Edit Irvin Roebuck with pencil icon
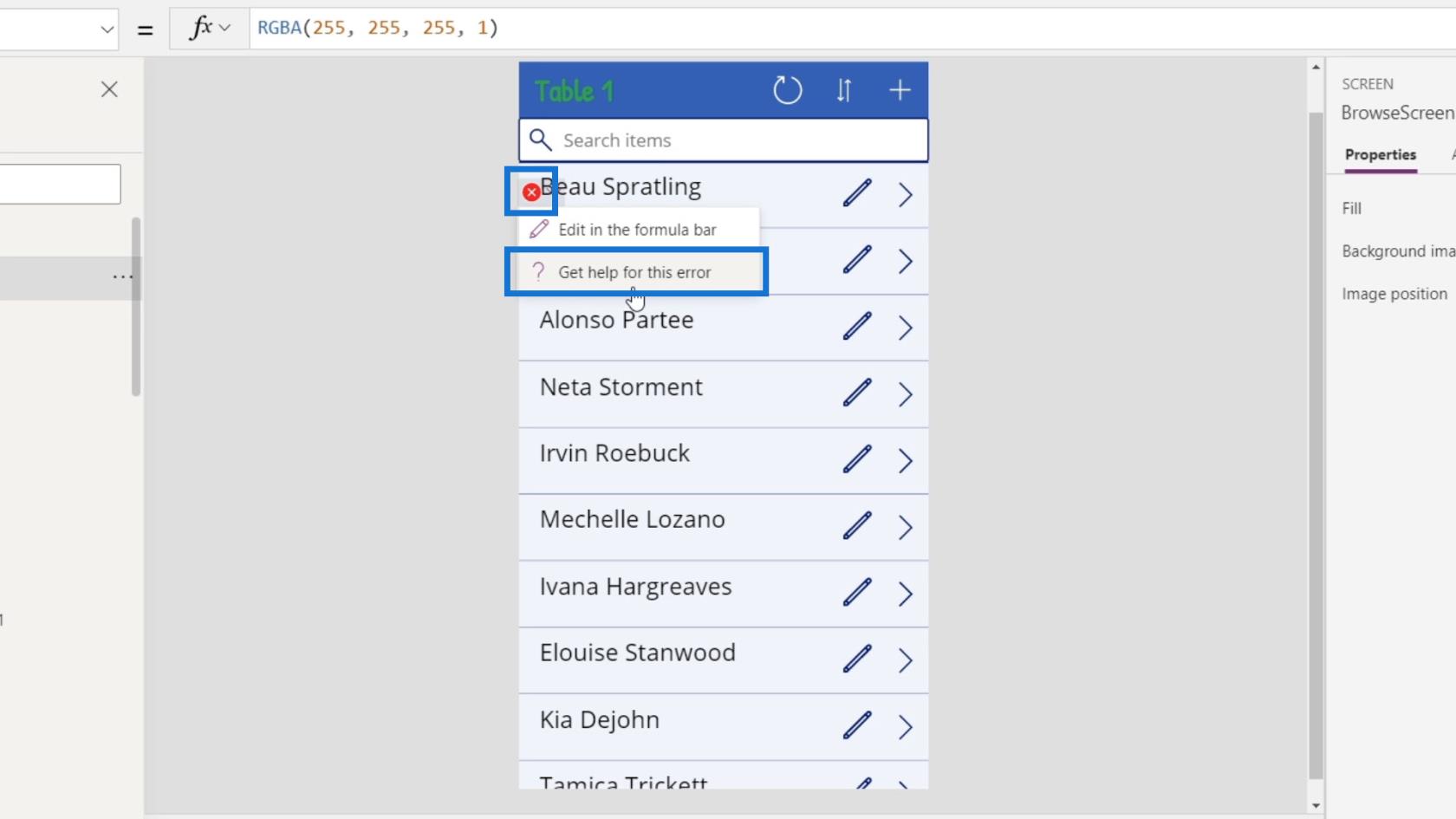The height and width of the screenshot is (819, 1456). tap(857, 459)
